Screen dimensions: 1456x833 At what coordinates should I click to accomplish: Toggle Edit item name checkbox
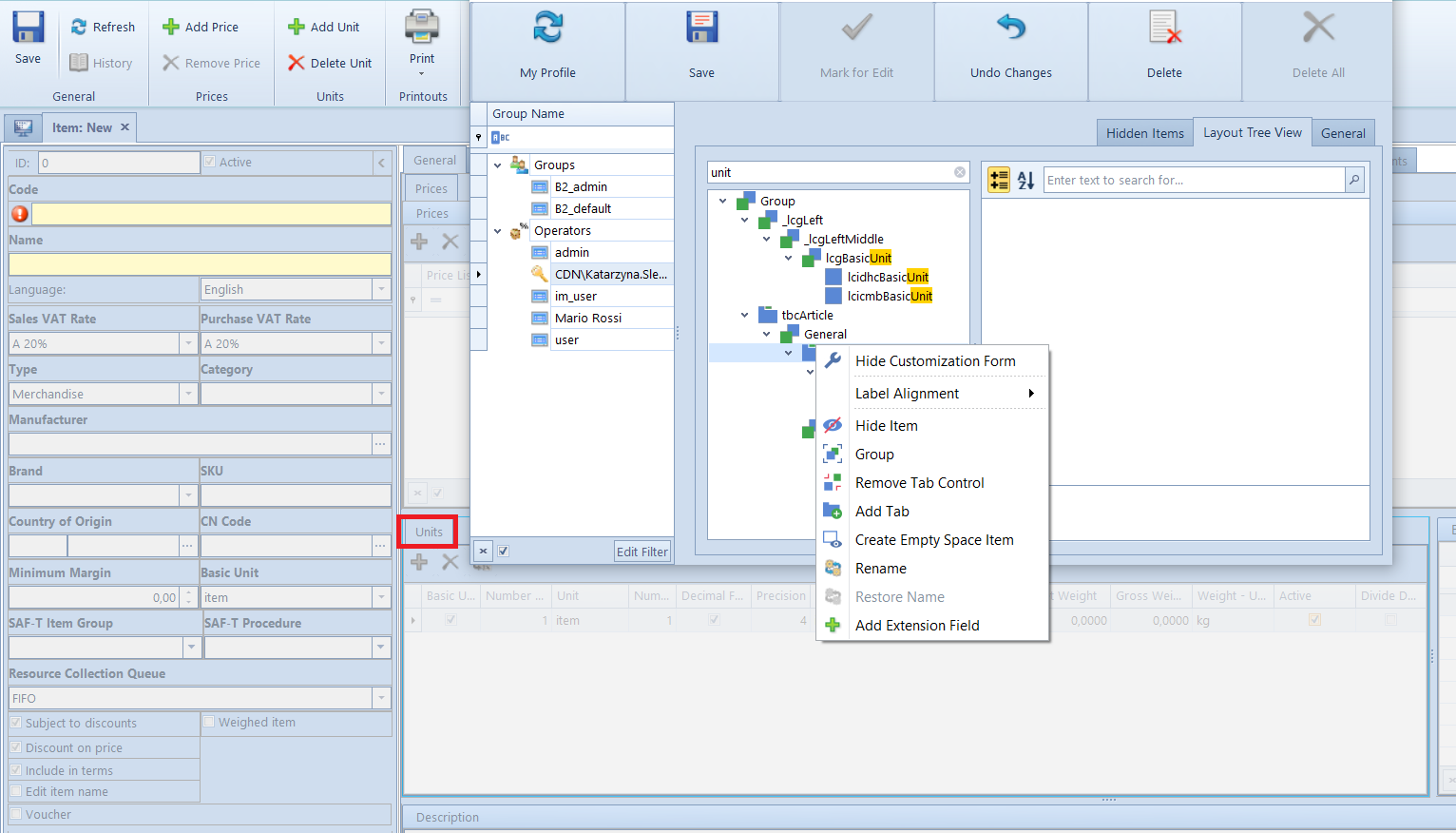16,791
